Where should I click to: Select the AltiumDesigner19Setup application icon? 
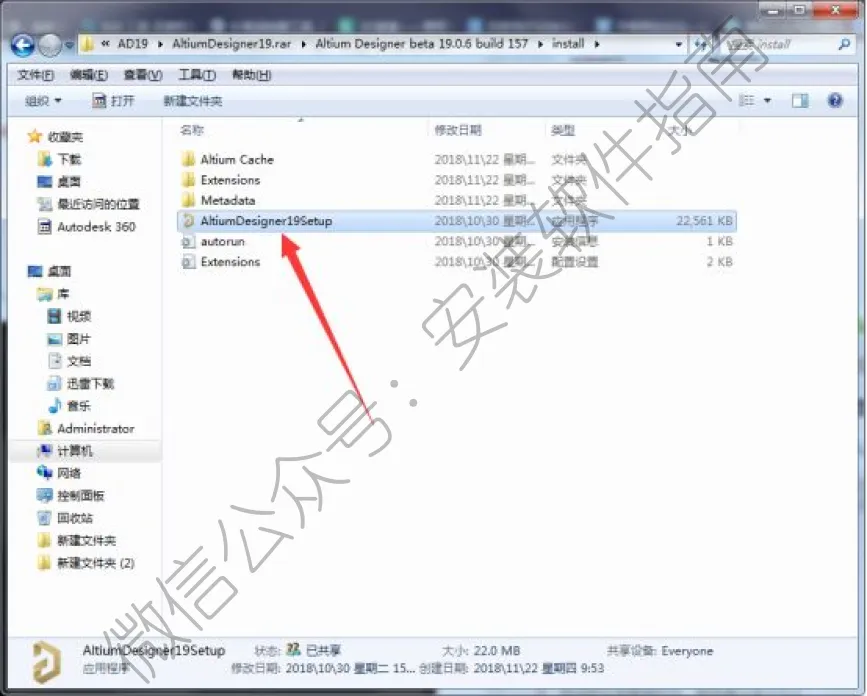coord(189,221)
